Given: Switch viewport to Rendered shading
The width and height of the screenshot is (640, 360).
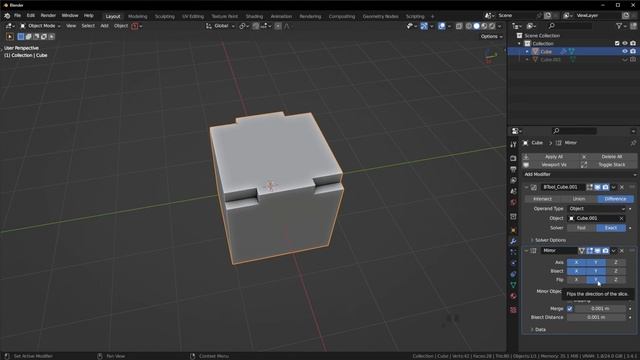Looking at the screenshot, I should [492, 26].
